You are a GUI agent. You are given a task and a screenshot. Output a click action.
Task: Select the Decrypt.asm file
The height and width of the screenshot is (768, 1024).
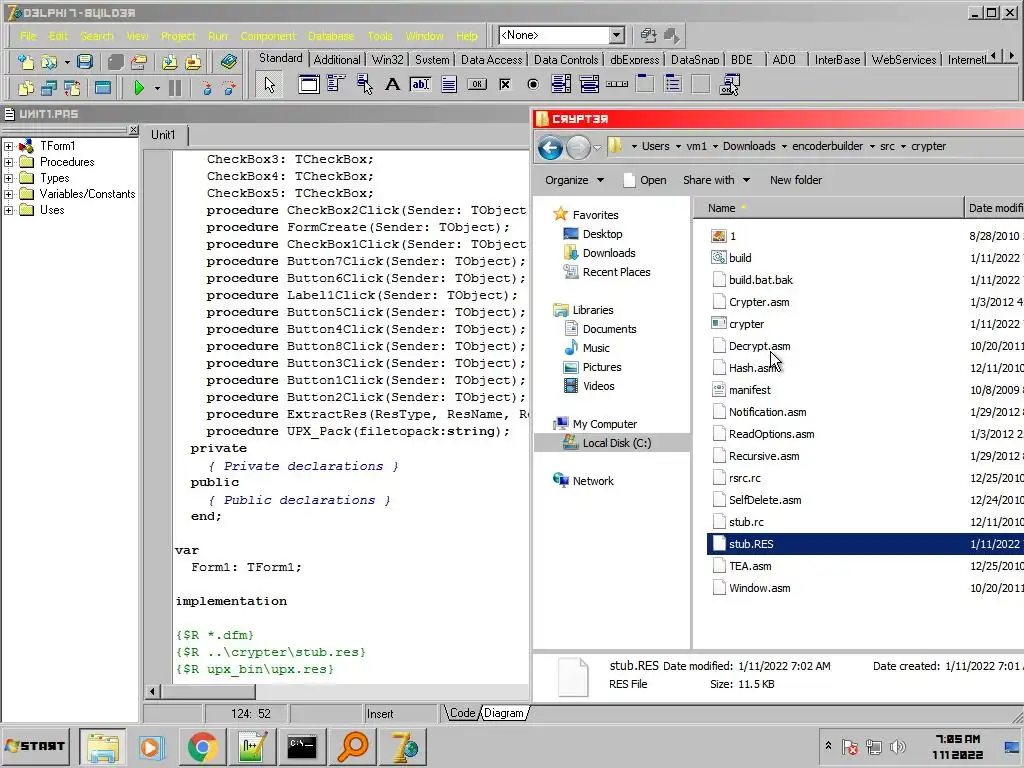pyautogui.click(x=759, y=346)
